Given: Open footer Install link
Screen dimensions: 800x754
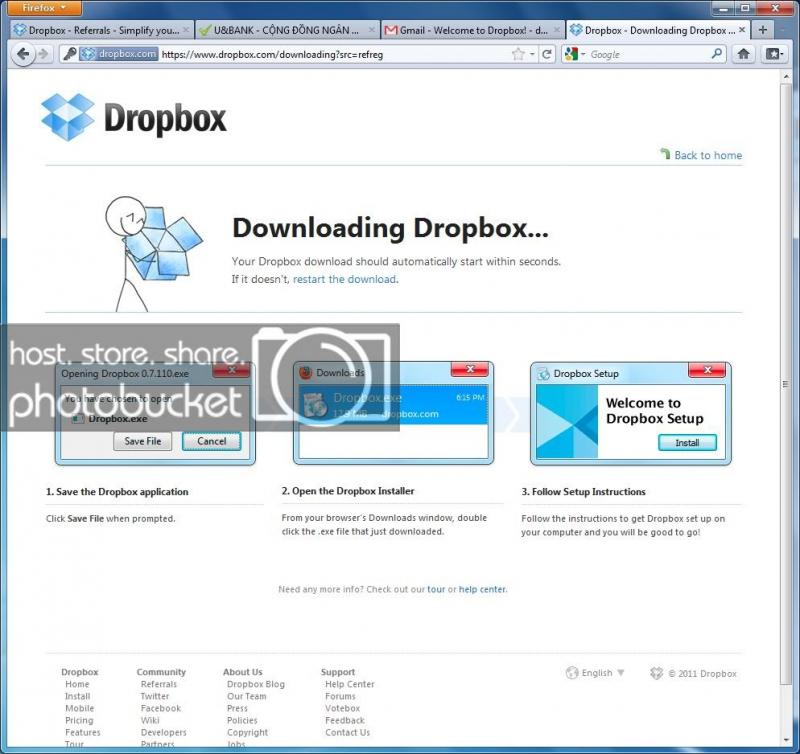Looking at the screenshot, I should point(78,696).
